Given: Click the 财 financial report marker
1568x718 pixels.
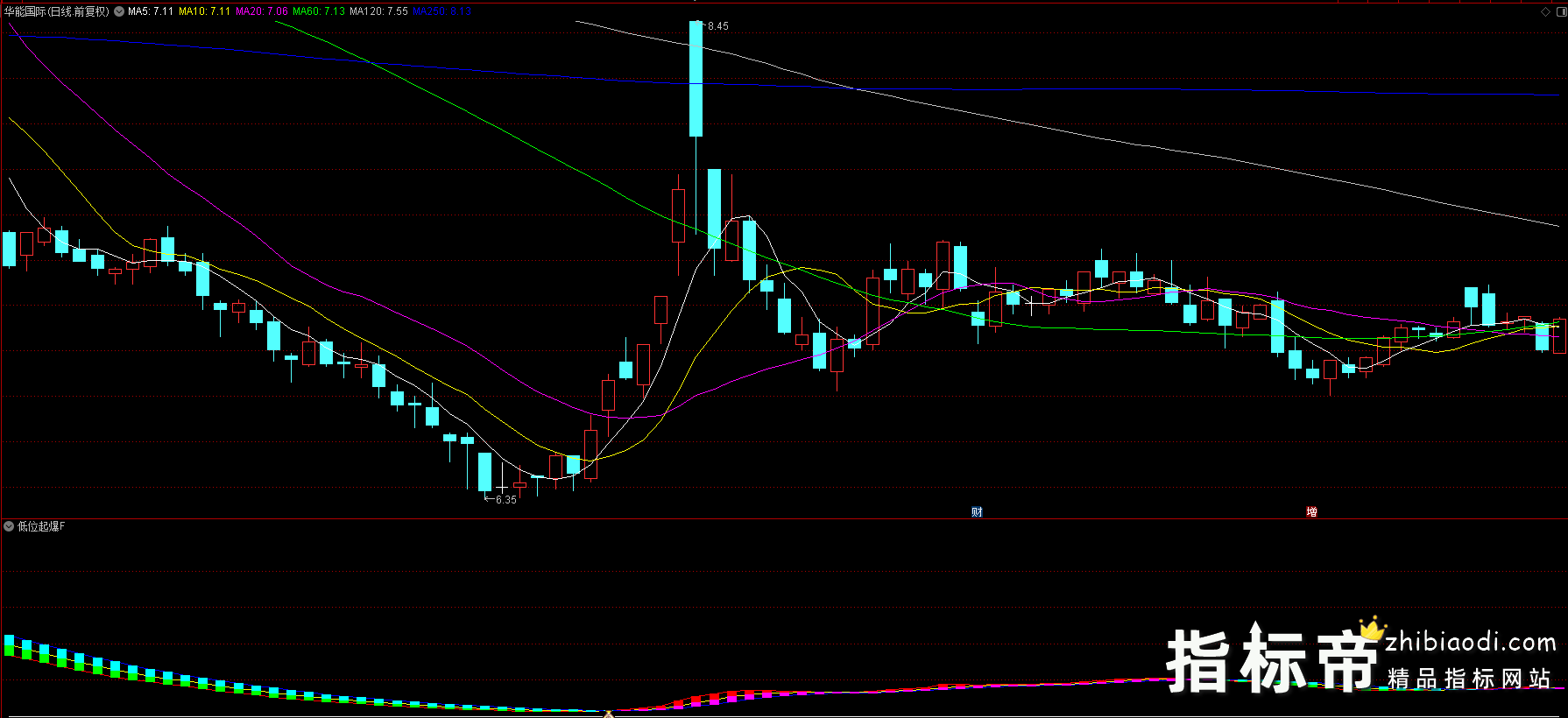Looking at the screenshot, I should tap(977, 511).
